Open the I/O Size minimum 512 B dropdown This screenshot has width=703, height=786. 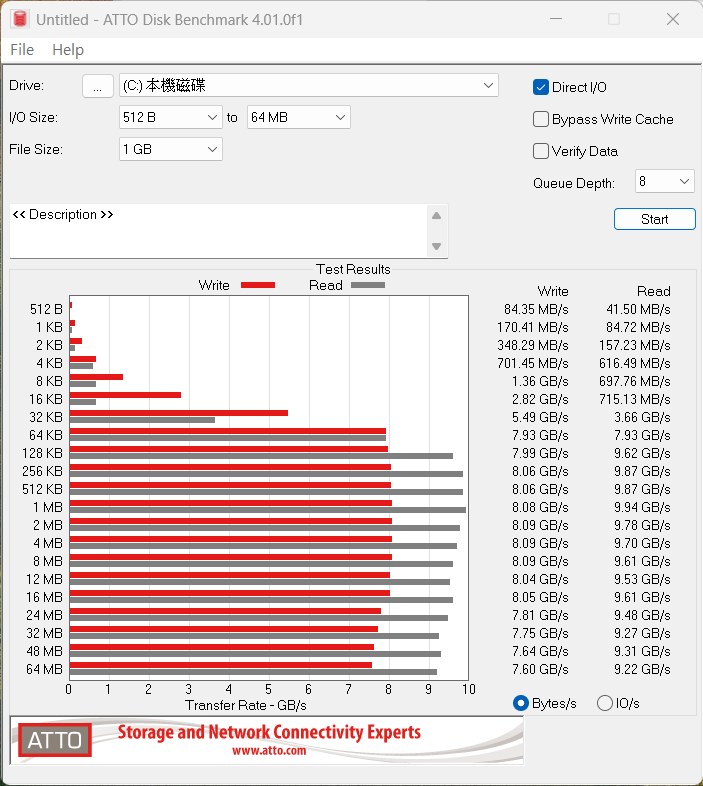coord(170,117)
